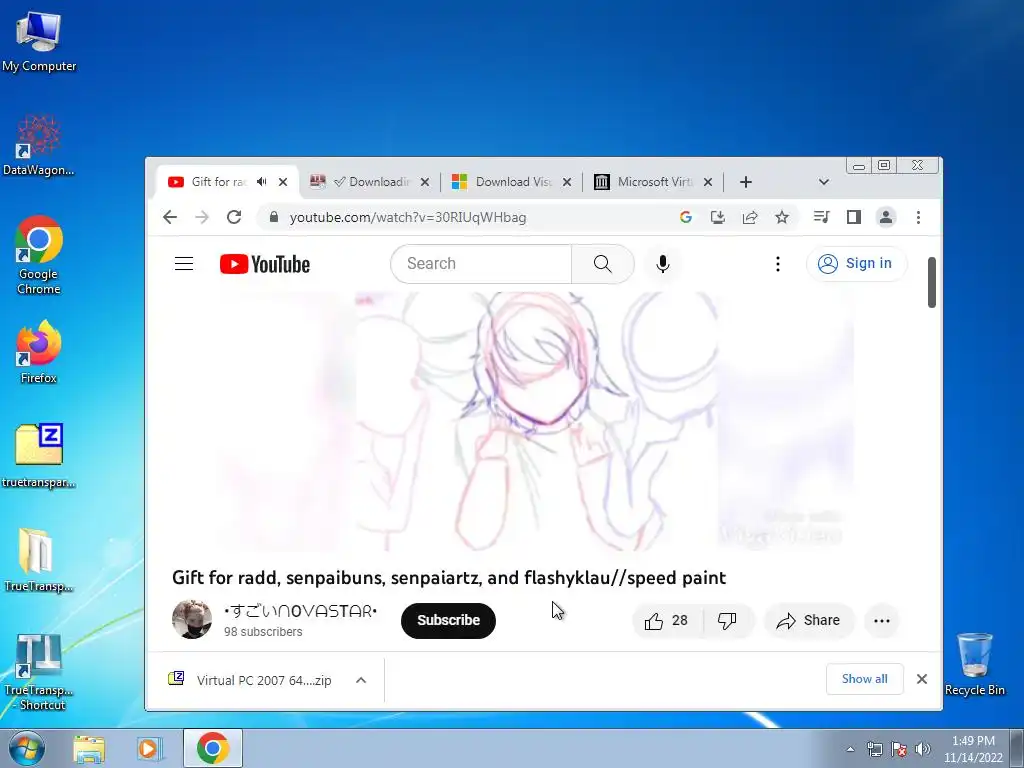
Task: Close the Downloading tab
Action: point(424,182)
